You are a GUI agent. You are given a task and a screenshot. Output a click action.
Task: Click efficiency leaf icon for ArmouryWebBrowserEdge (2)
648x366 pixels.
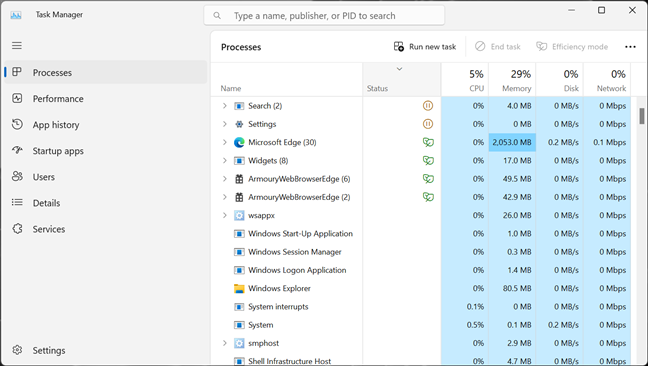tap(428, 197)
